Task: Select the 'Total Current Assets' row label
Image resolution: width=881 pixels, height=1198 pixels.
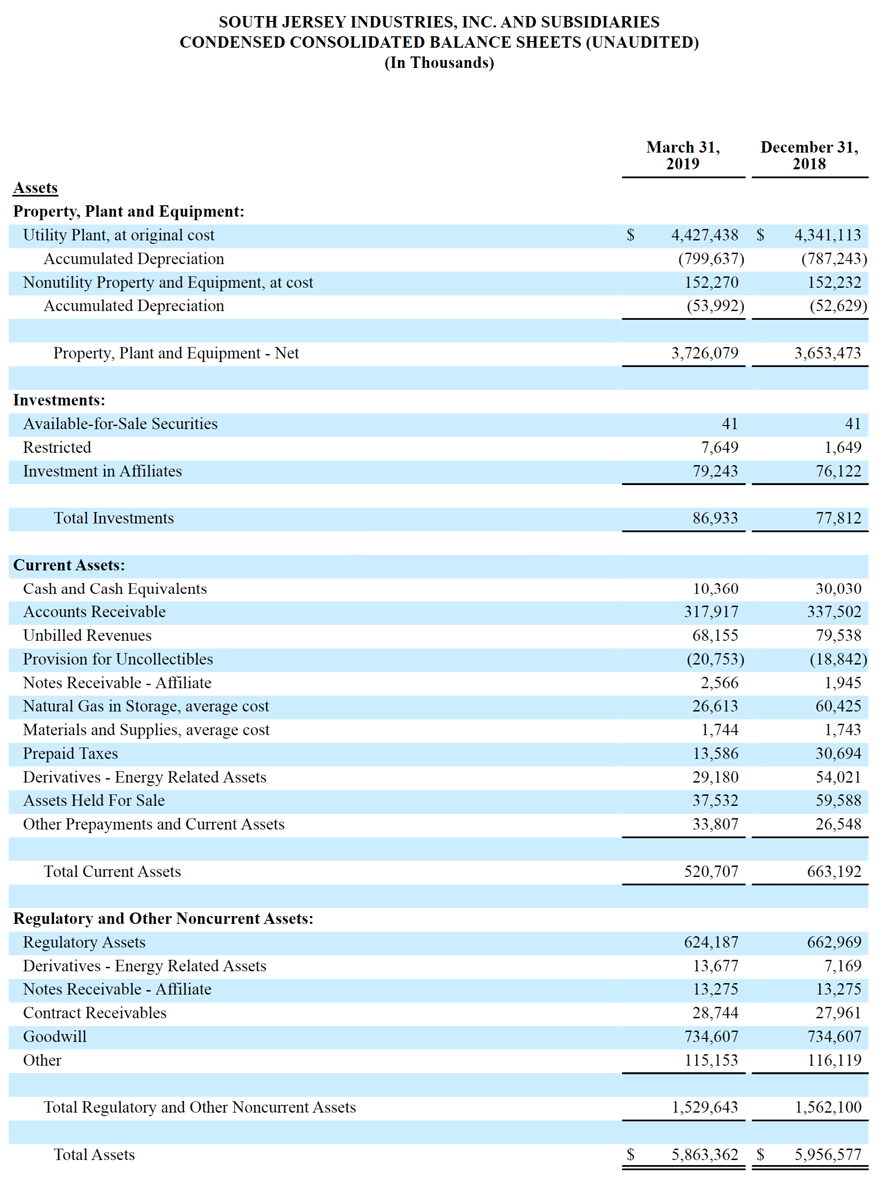Action: [112, 872]
